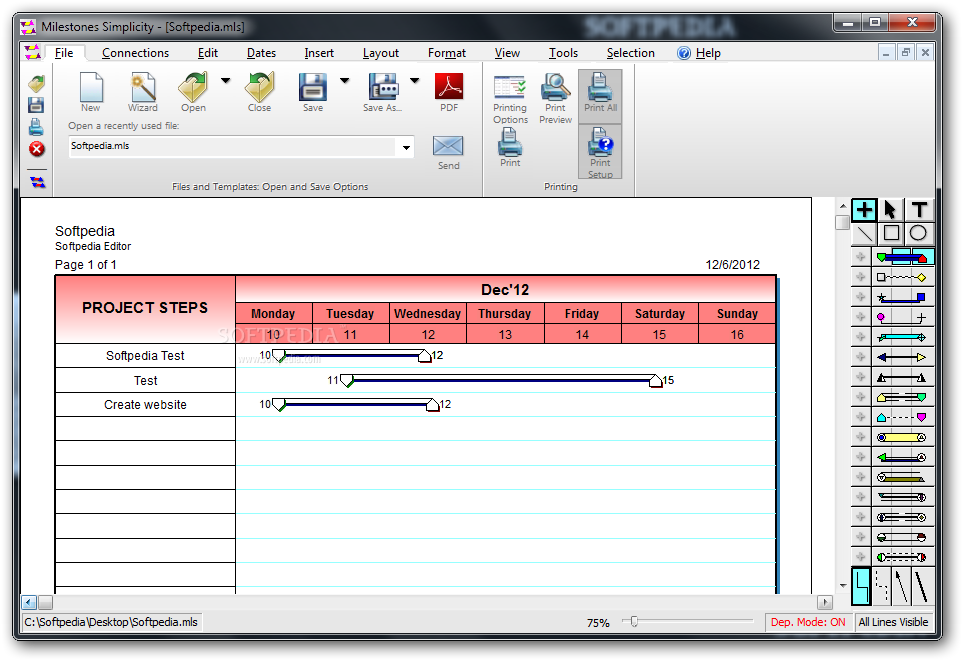Open the Help menu

[700, 53]
